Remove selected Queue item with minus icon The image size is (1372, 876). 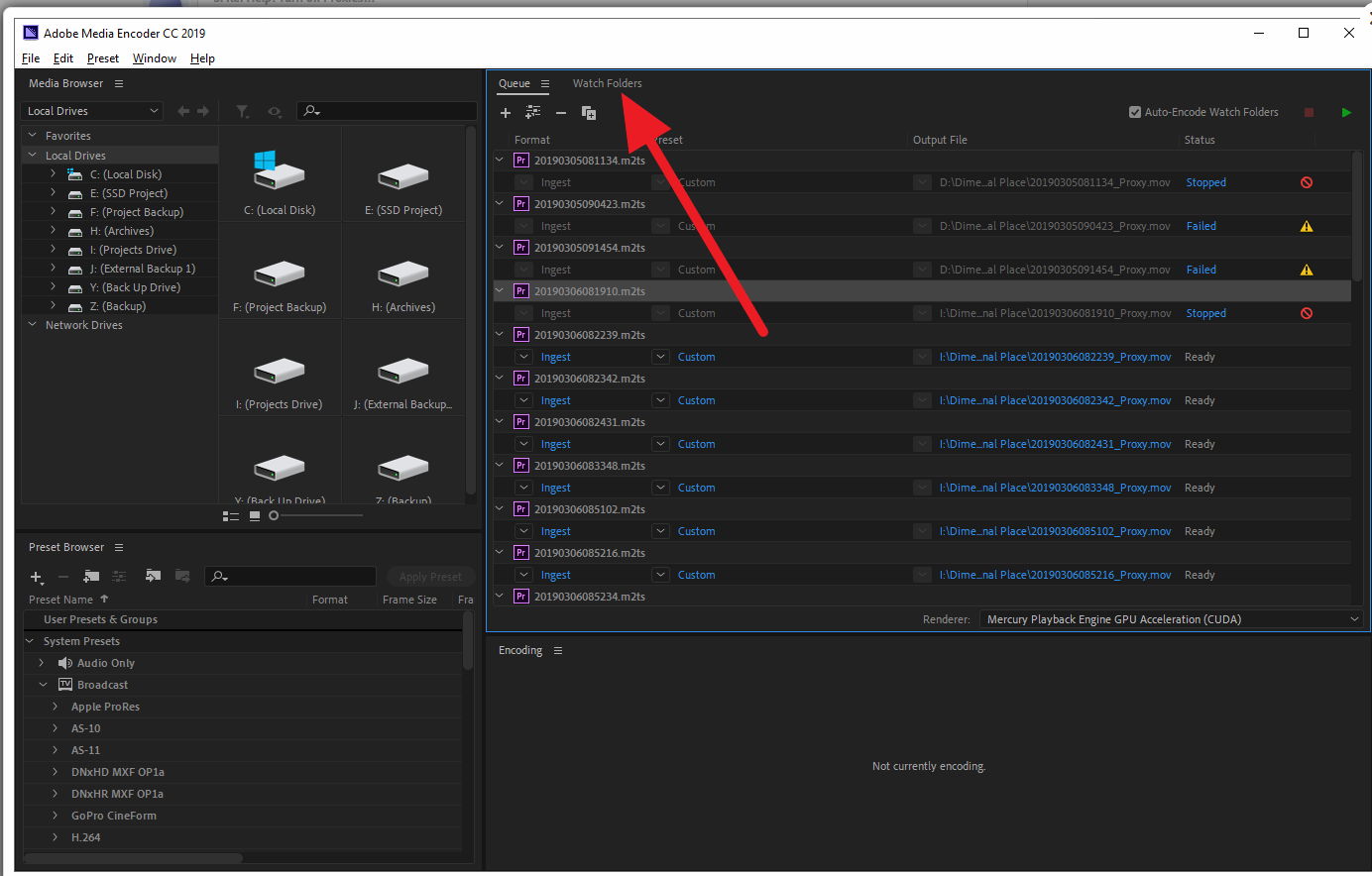tap(561, 113)
